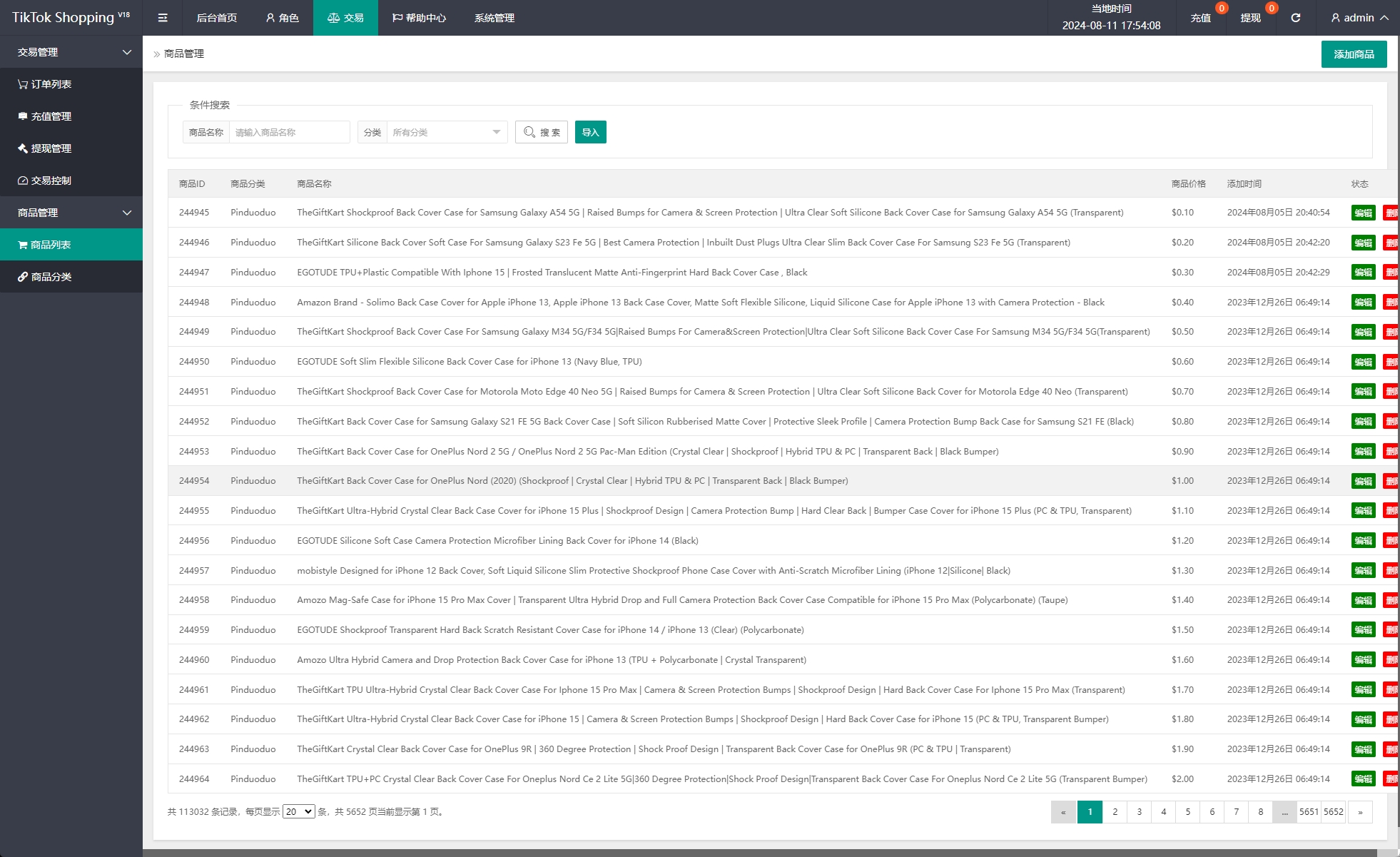Open 交易控制 in the sidebar

click(x=44, y=181)
